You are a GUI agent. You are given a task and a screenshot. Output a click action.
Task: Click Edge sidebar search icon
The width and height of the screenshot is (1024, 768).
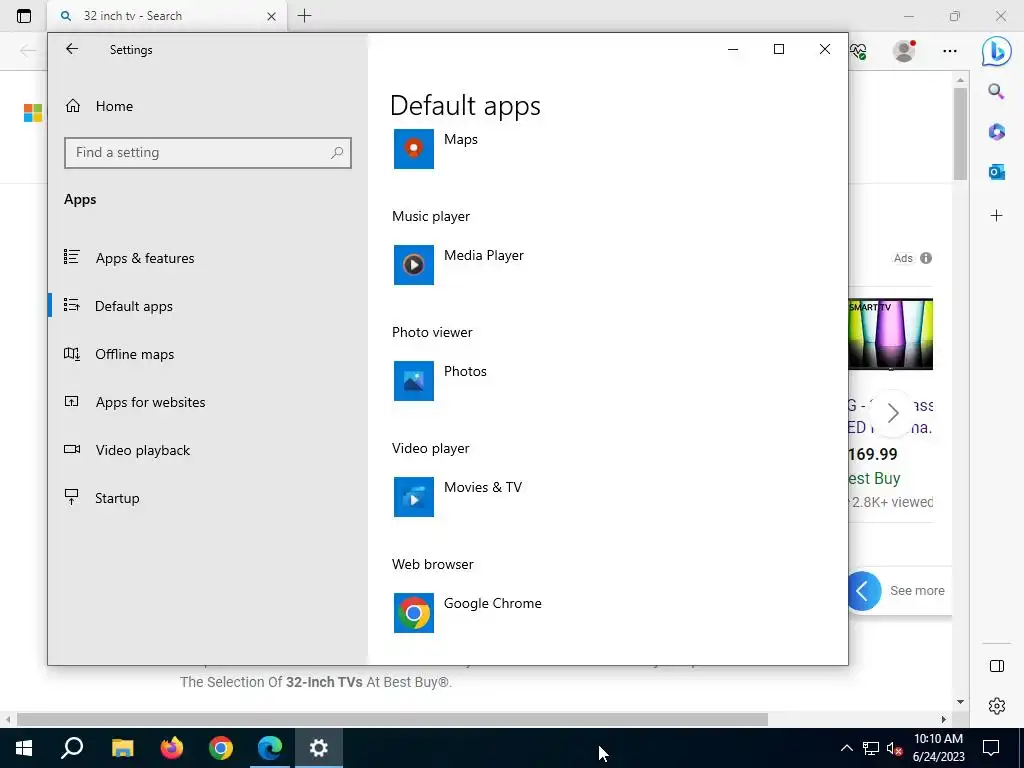996,91
